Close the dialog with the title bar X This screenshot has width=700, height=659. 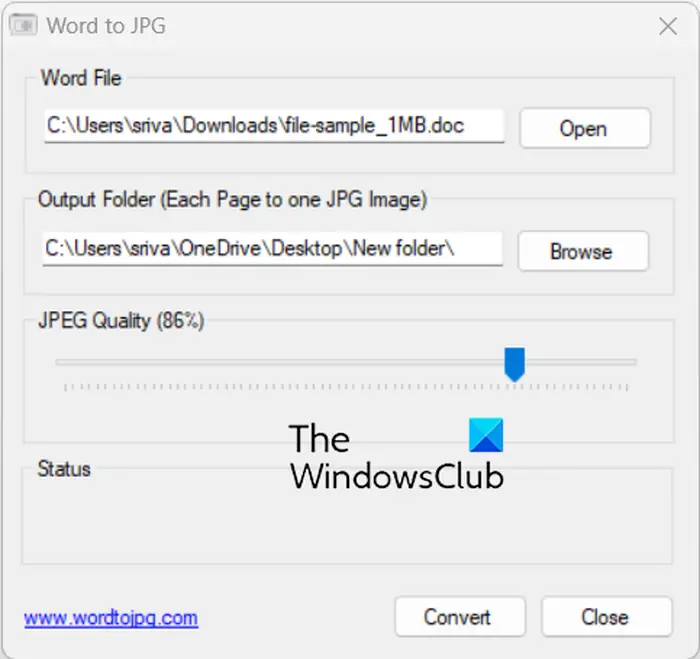668,26
